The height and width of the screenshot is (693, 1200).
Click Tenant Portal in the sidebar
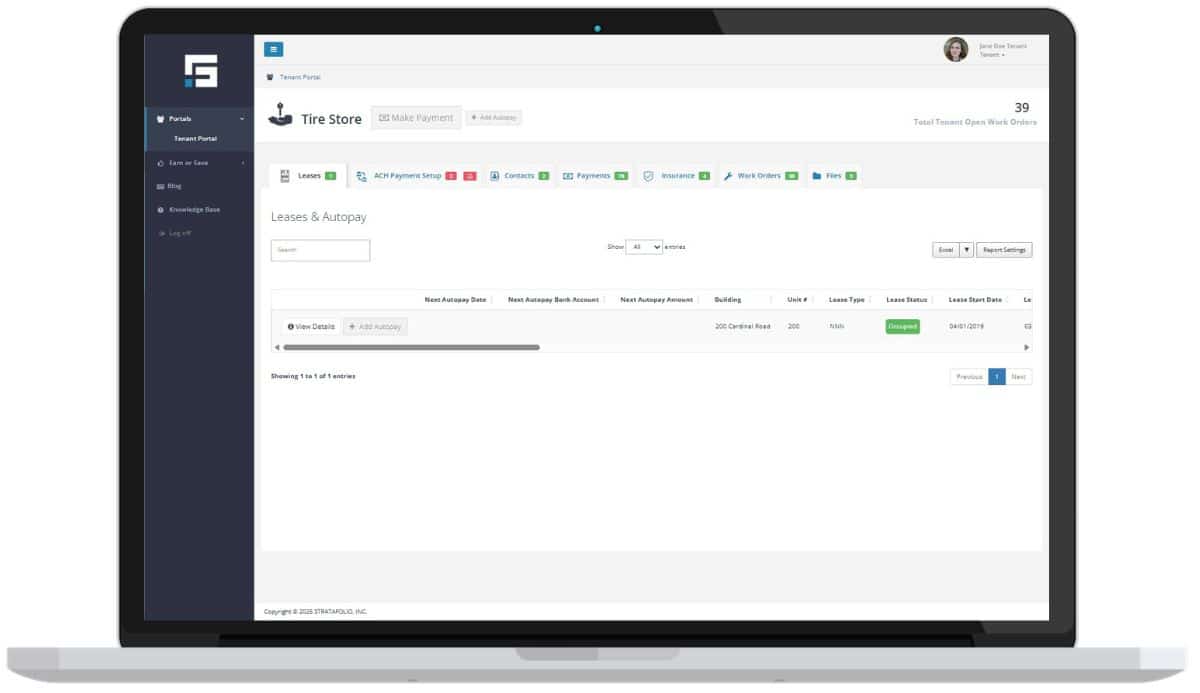point(195,139)
